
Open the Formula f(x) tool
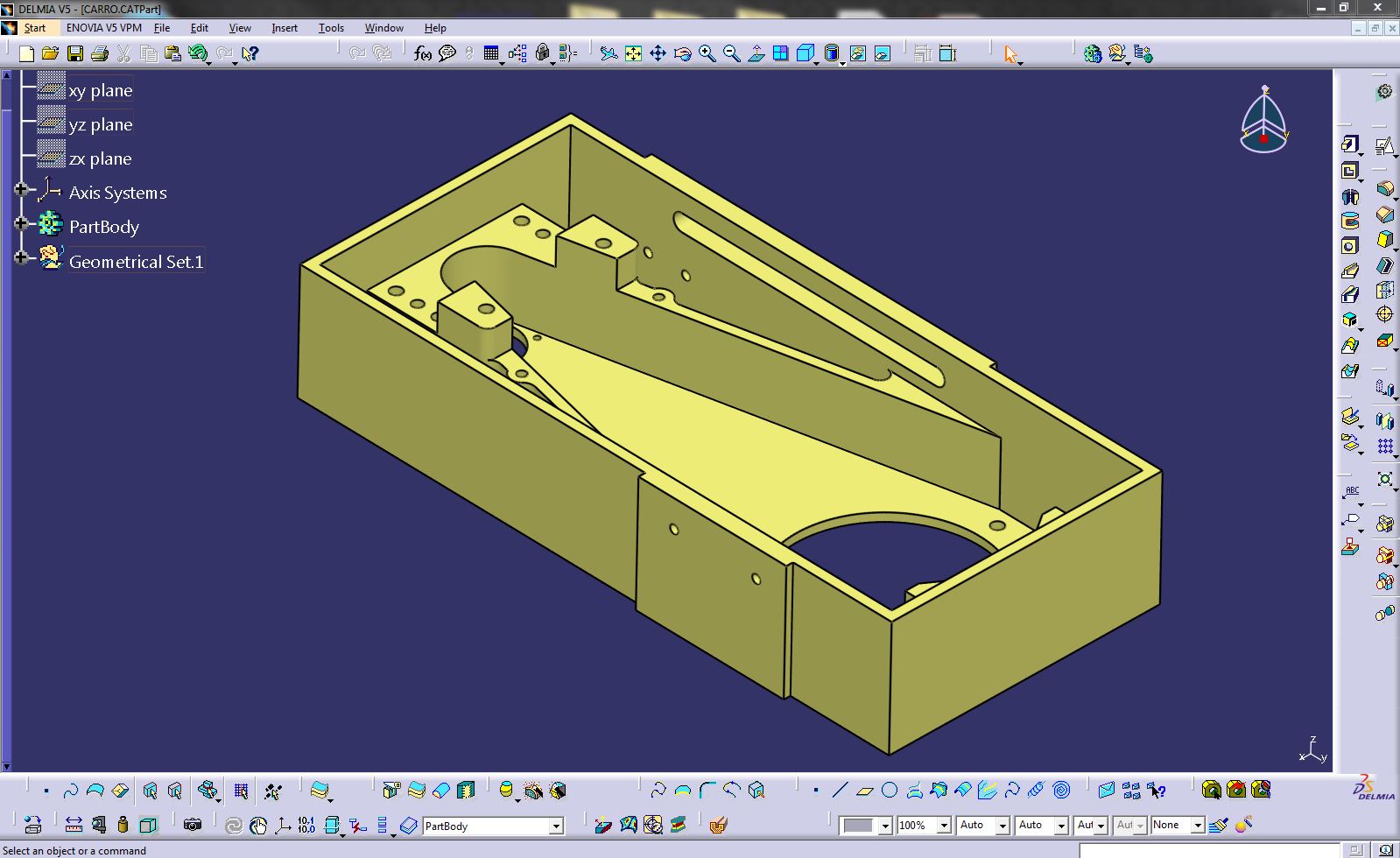[423, 53]
